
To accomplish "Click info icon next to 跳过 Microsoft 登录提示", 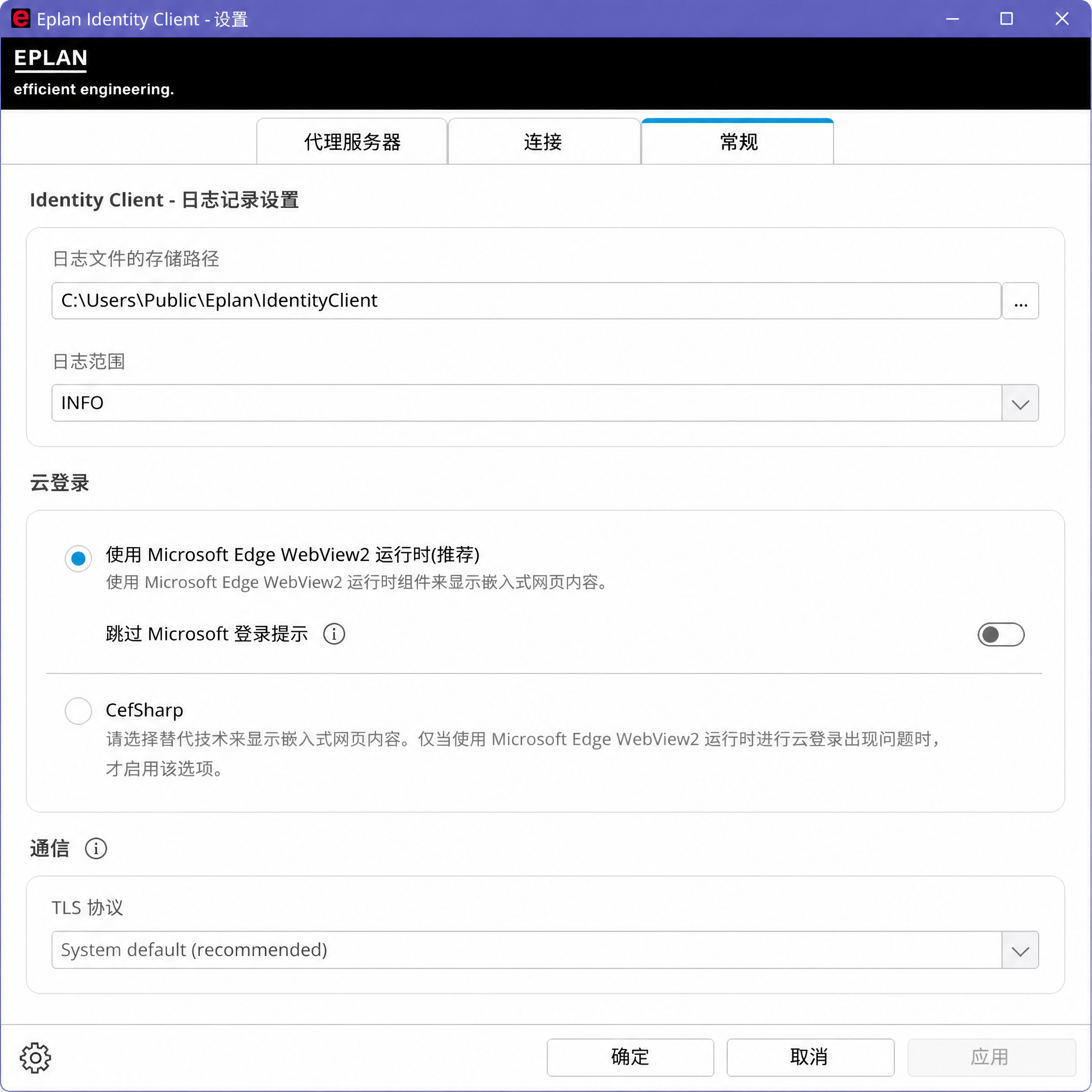I will pos(334,634).
